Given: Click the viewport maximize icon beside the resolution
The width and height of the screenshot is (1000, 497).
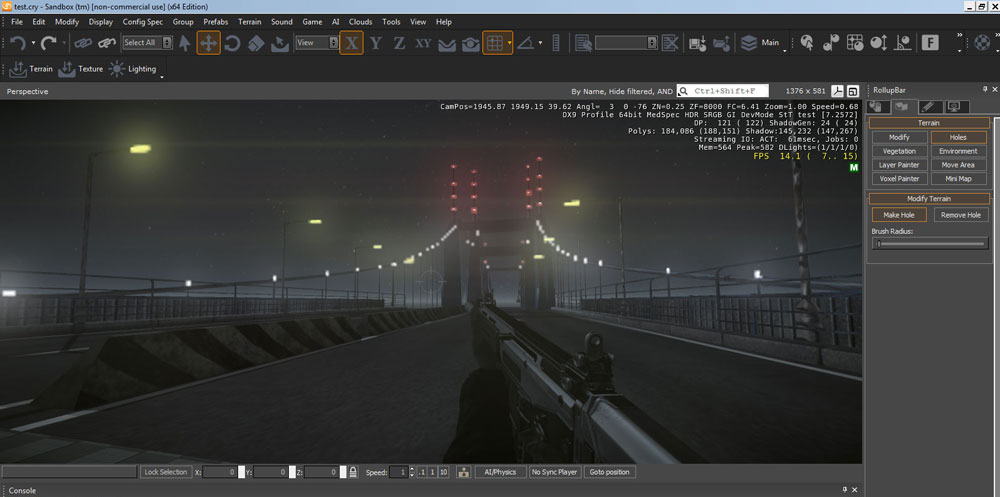Looking at the screenshot, I should tap(853, 91).
